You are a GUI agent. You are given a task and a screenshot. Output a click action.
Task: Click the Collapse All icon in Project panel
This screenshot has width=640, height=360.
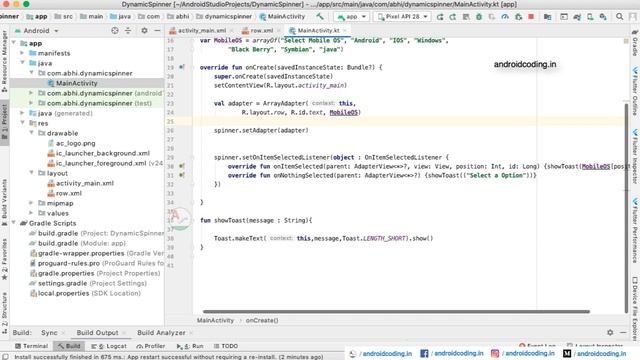pyautogui.click(x=128, y=31)
